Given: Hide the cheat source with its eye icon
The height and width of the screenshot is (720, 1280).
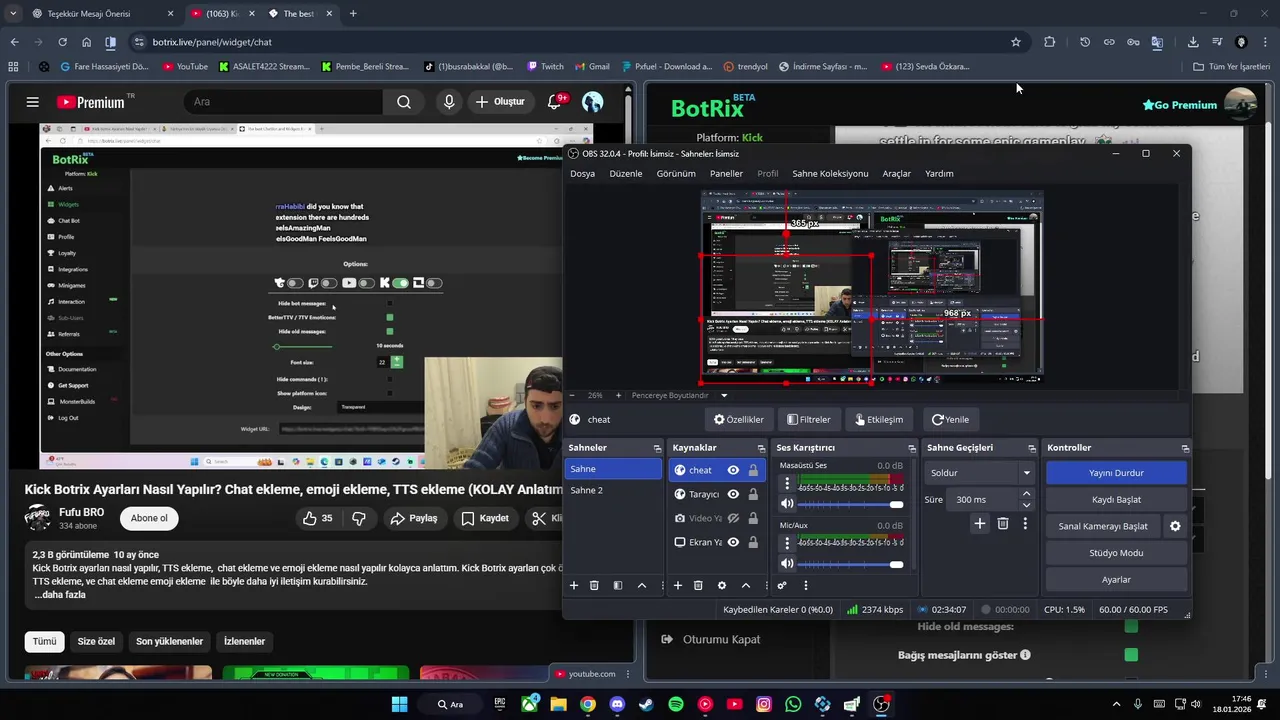Looking at the screenshot, I should click(733, 470).
